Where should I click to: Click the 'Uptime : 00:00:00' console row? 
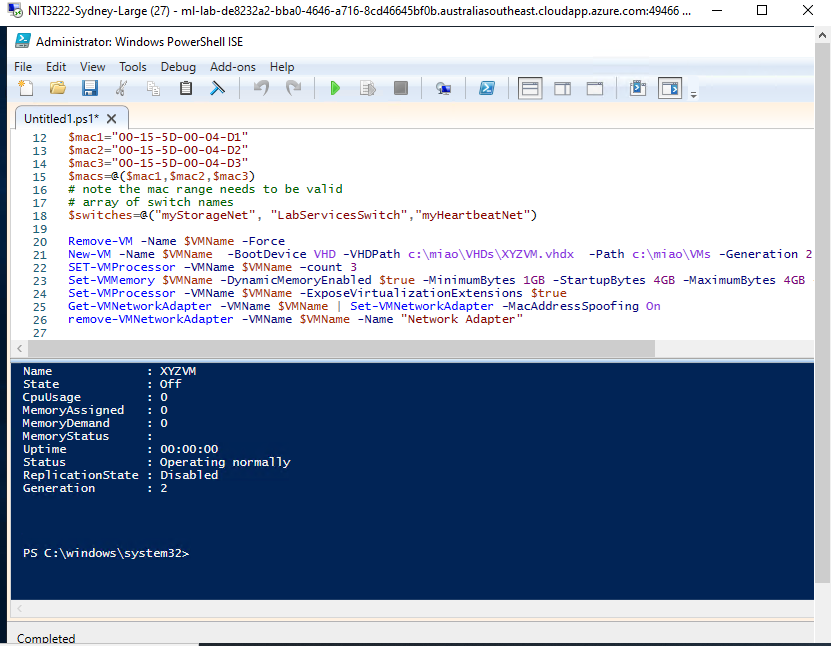[x=120, y=449]
